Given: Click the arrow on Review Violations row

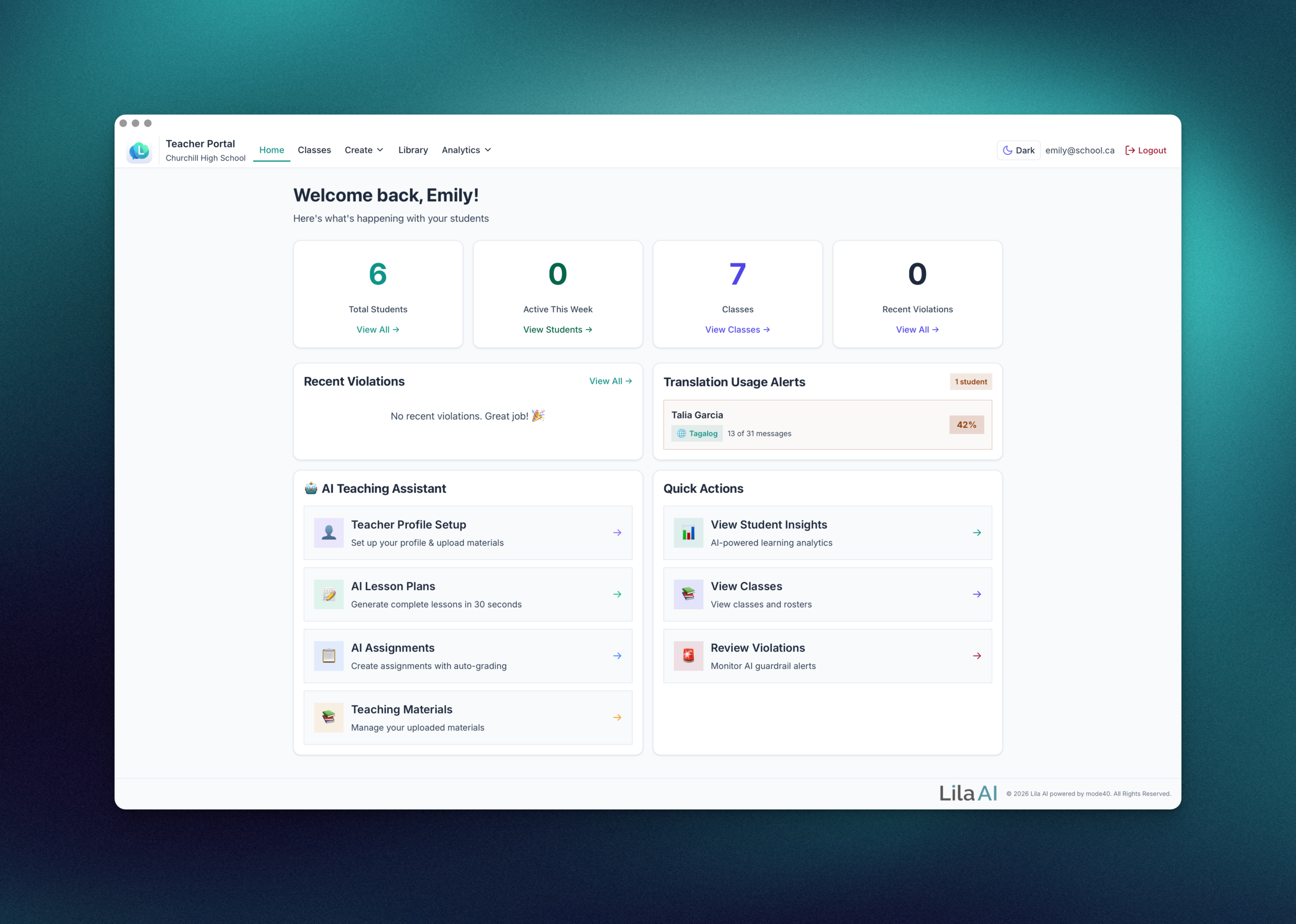Looking at the screenshot, I should point(977,656).
